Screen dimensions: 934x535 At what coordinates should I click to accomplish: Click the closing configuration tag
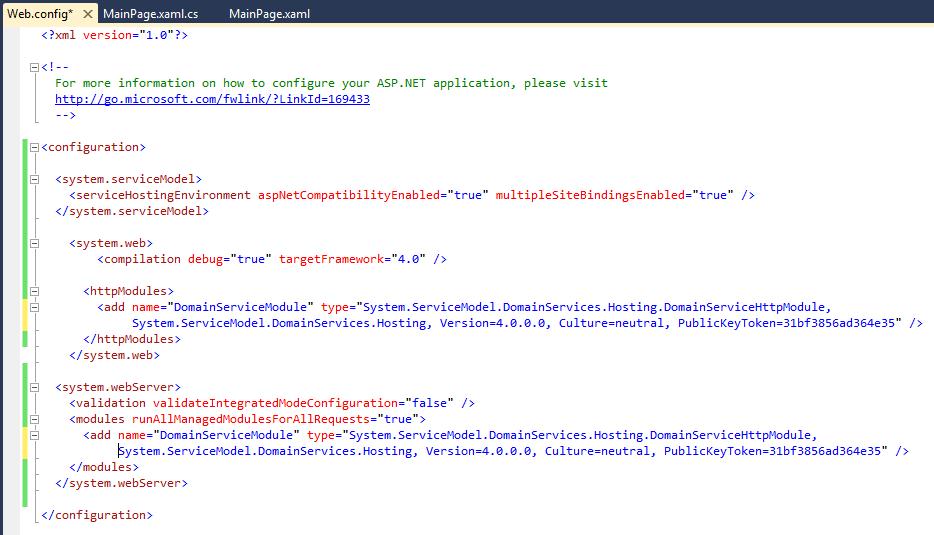point(97,515)
